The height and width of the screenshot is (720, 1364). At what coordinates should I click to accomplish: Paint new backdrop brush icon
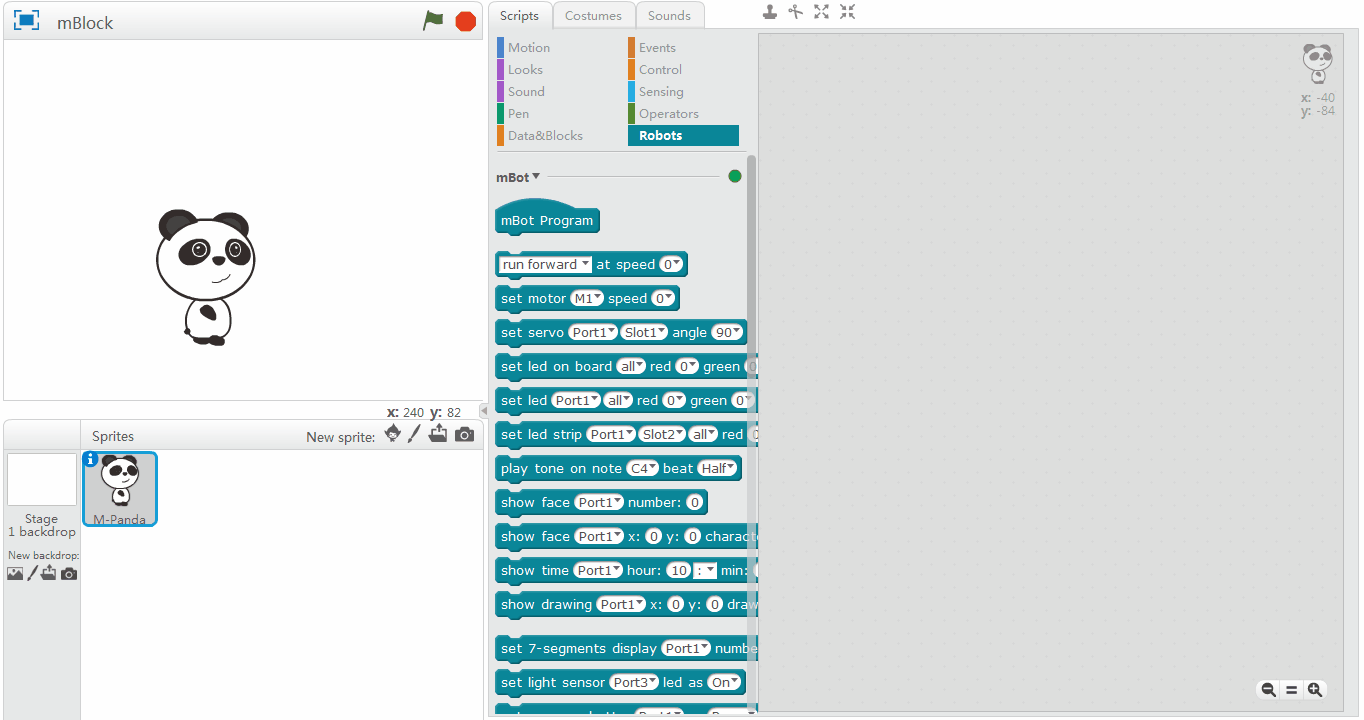(x=32, y=573)
